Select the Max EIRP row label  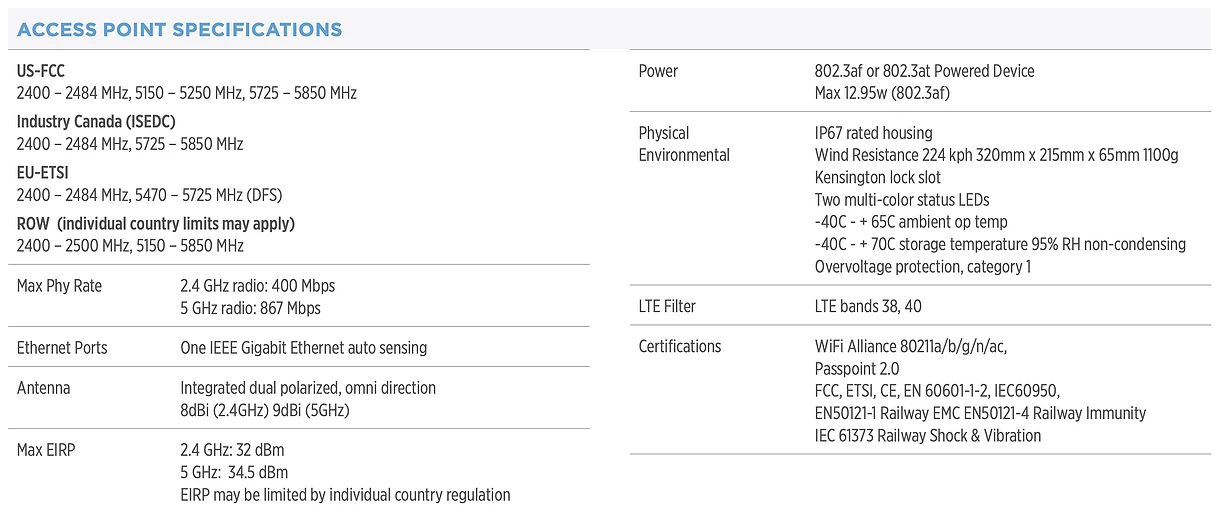46,450
